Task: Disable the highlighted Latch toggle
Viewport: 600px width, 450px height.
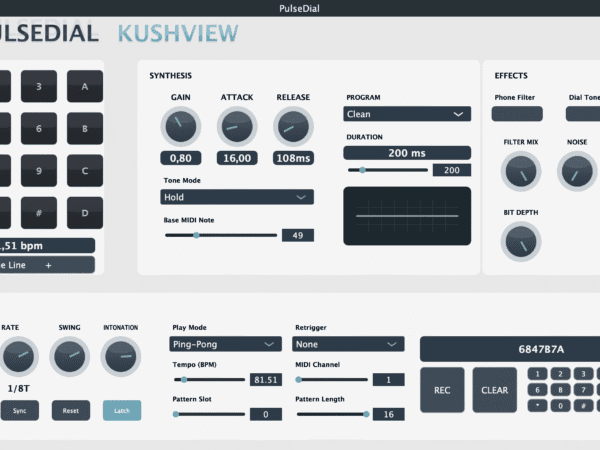Action: (x=122, y=410)
